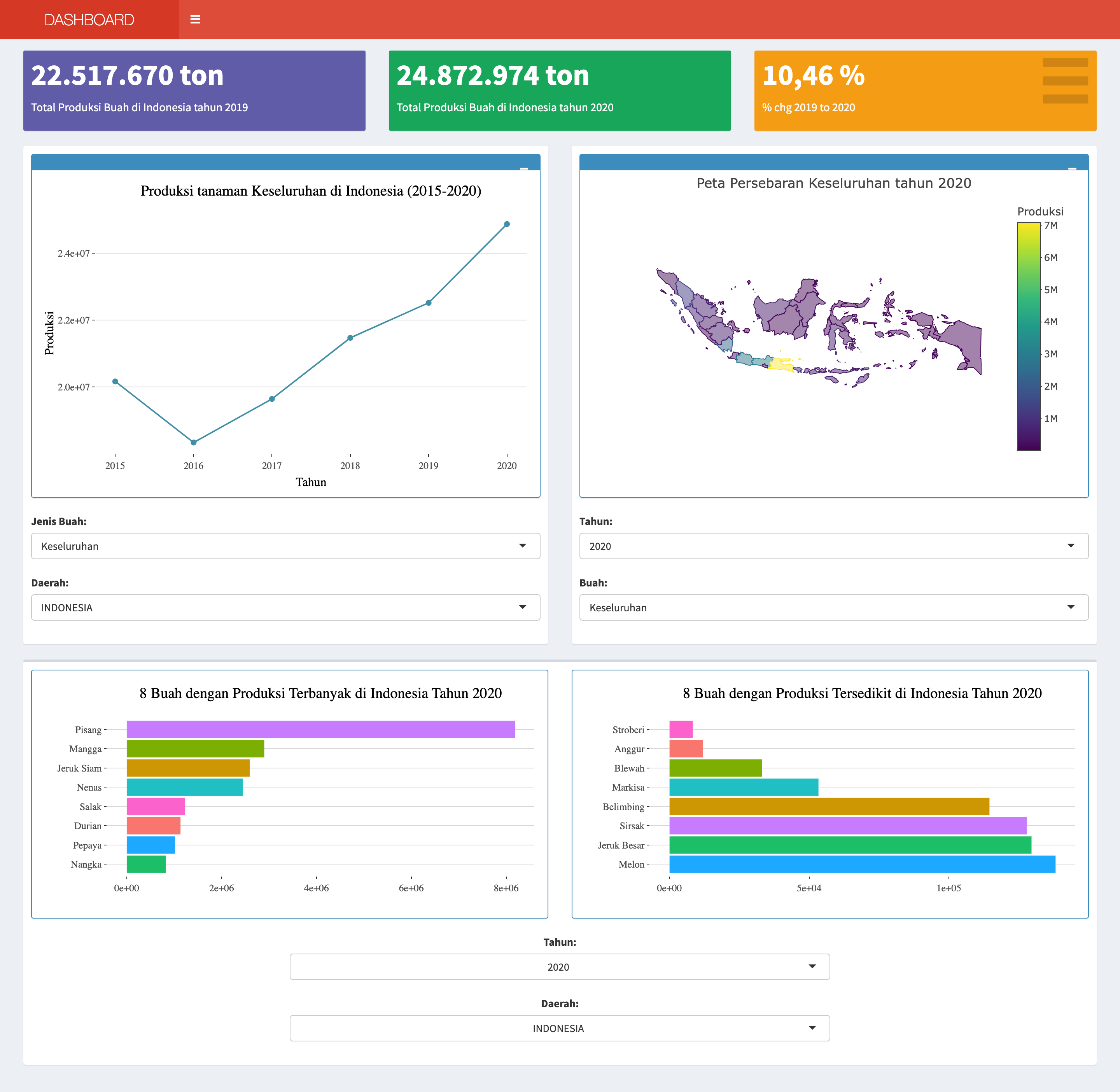
Task: Click the blue Pepaya bar
Action: 151,845
